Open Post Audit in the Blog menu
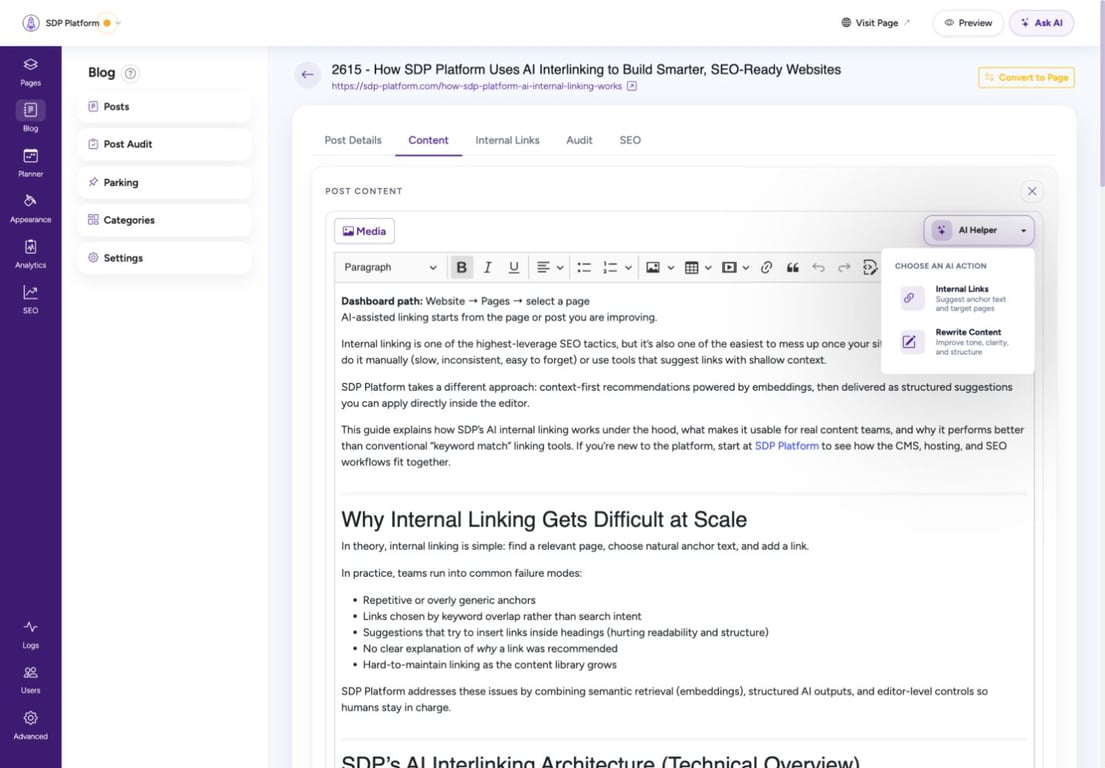The image size is (1105, 768). (x=164, y=144)
